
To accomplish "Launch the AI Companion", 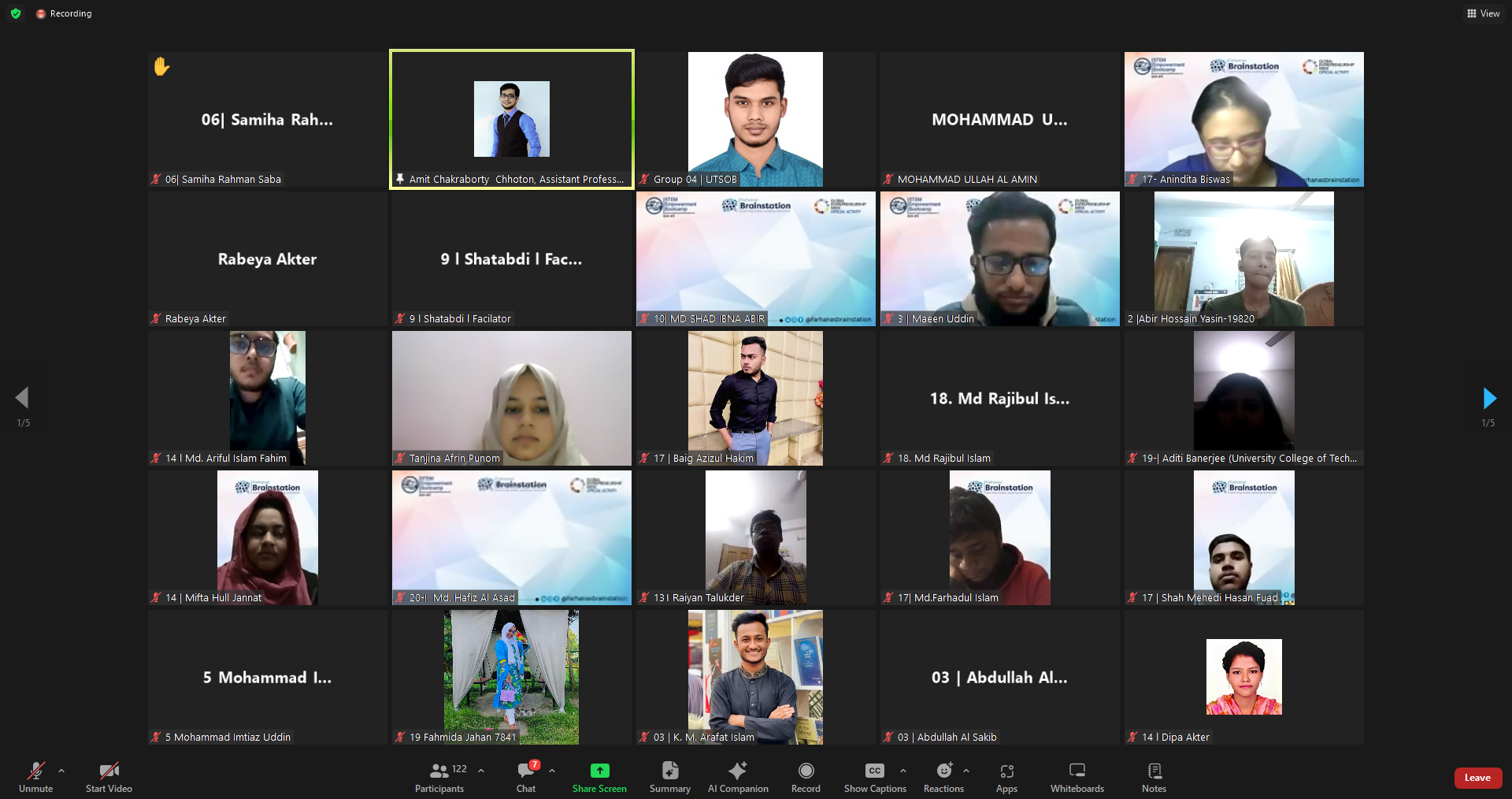I will click(738, 776).
